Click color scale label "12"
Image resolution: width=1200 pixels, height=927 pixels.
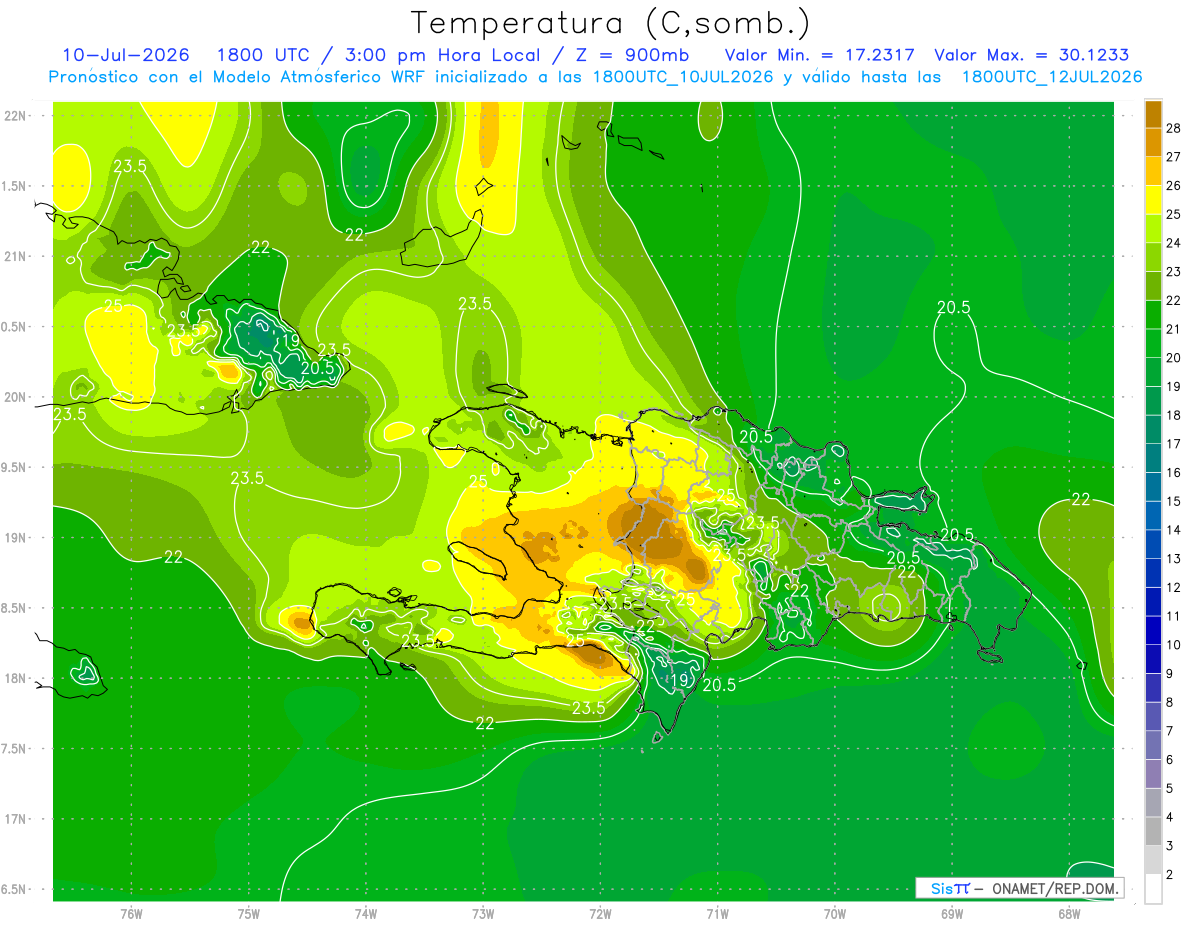[1174, 587]
